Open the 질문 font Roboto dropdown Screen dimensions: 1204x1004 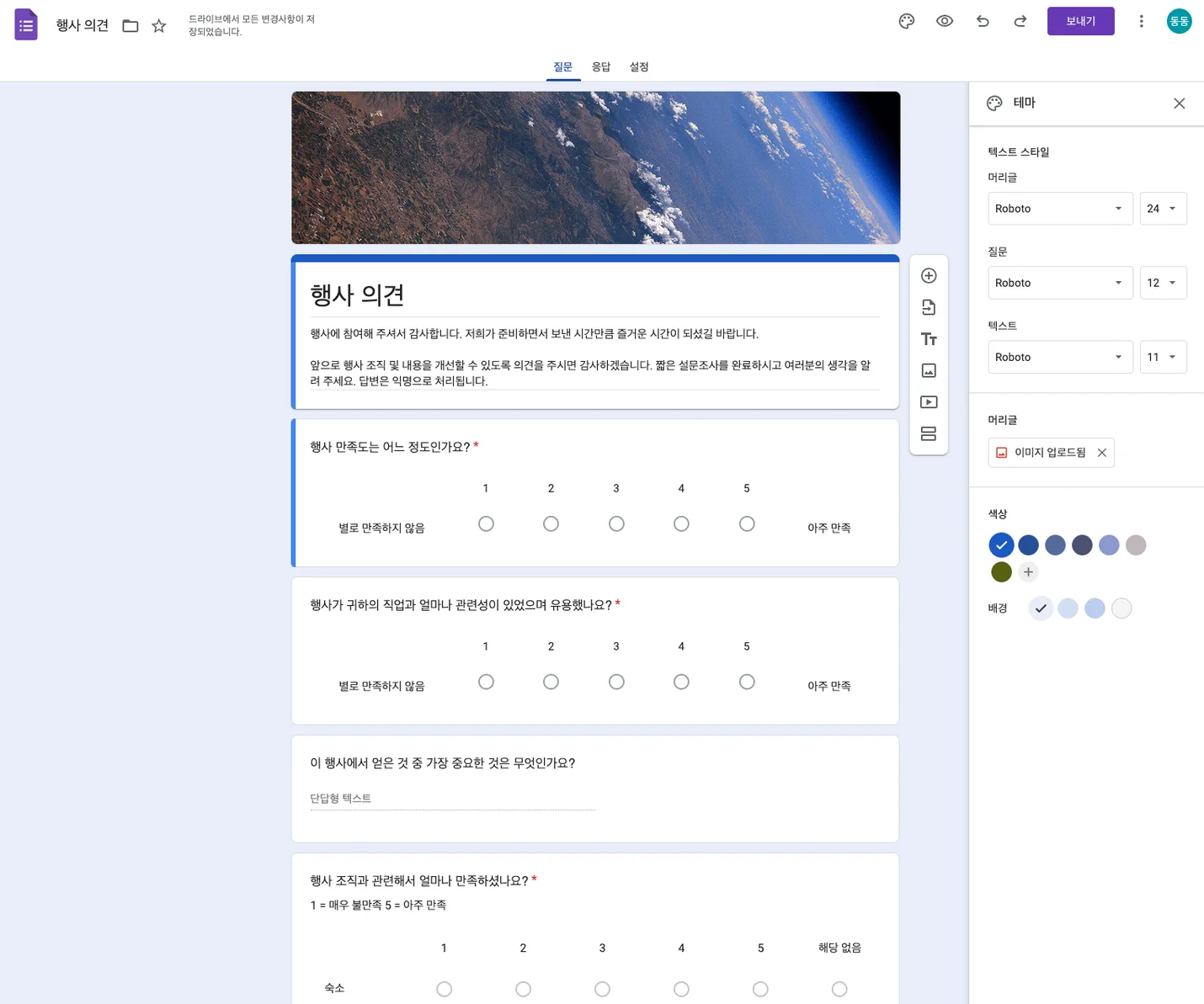click(1060, 283)
